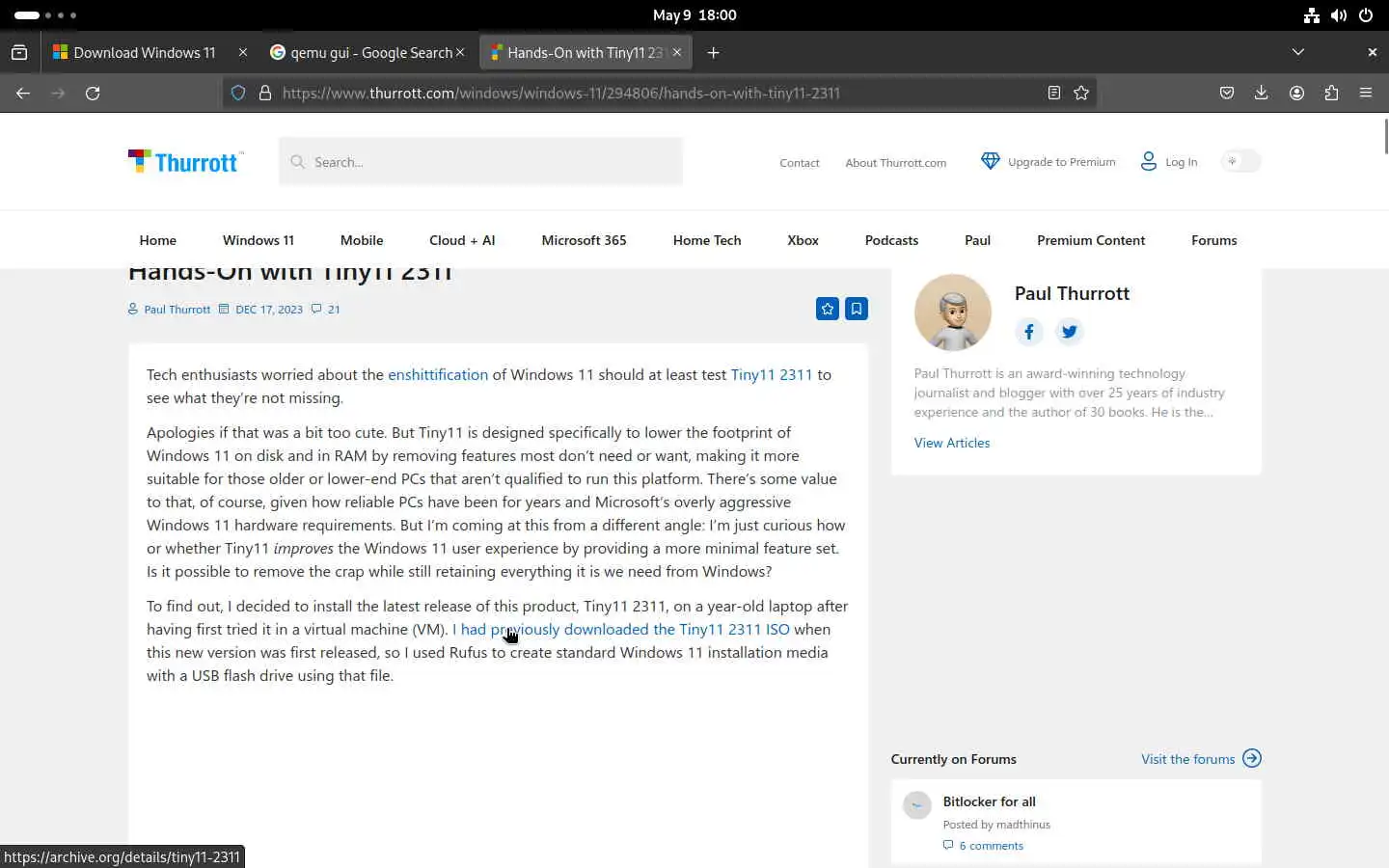1389x868 pixels.
Task: Click Paul Thurrott's avatar picture
Action: 953,312
